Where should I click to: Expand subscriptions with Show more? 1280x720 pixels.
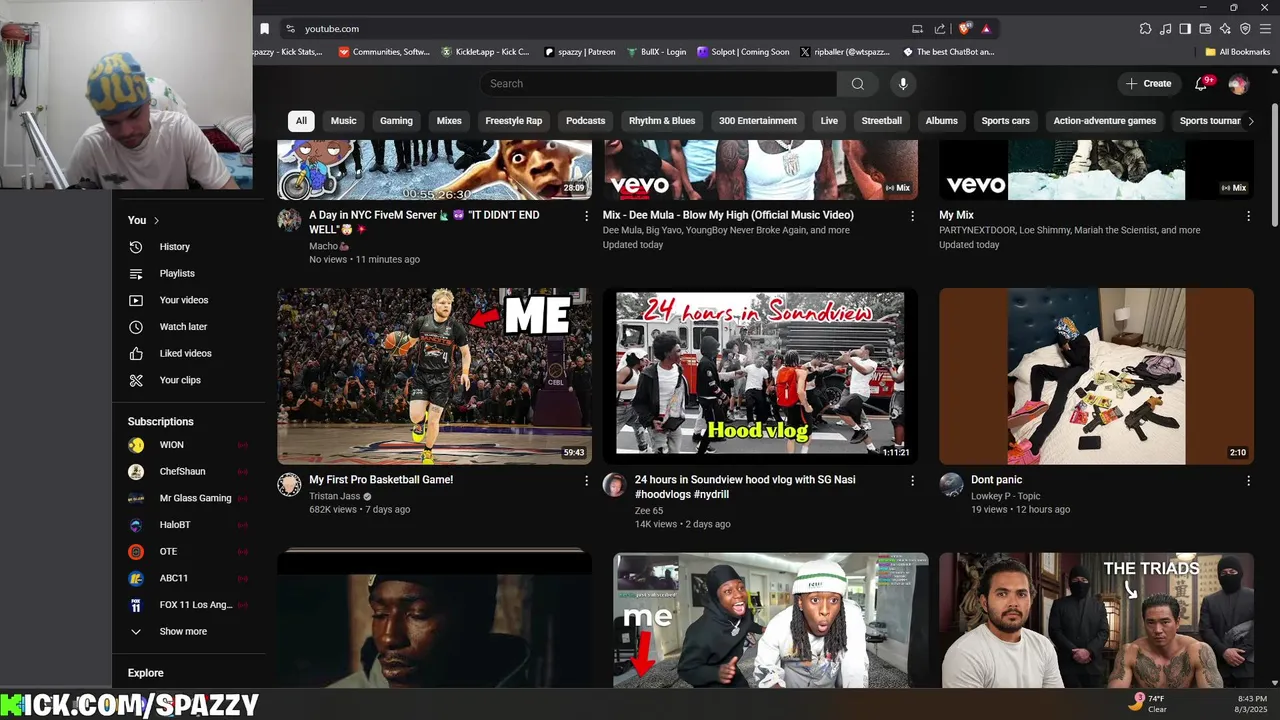(183, 631)
